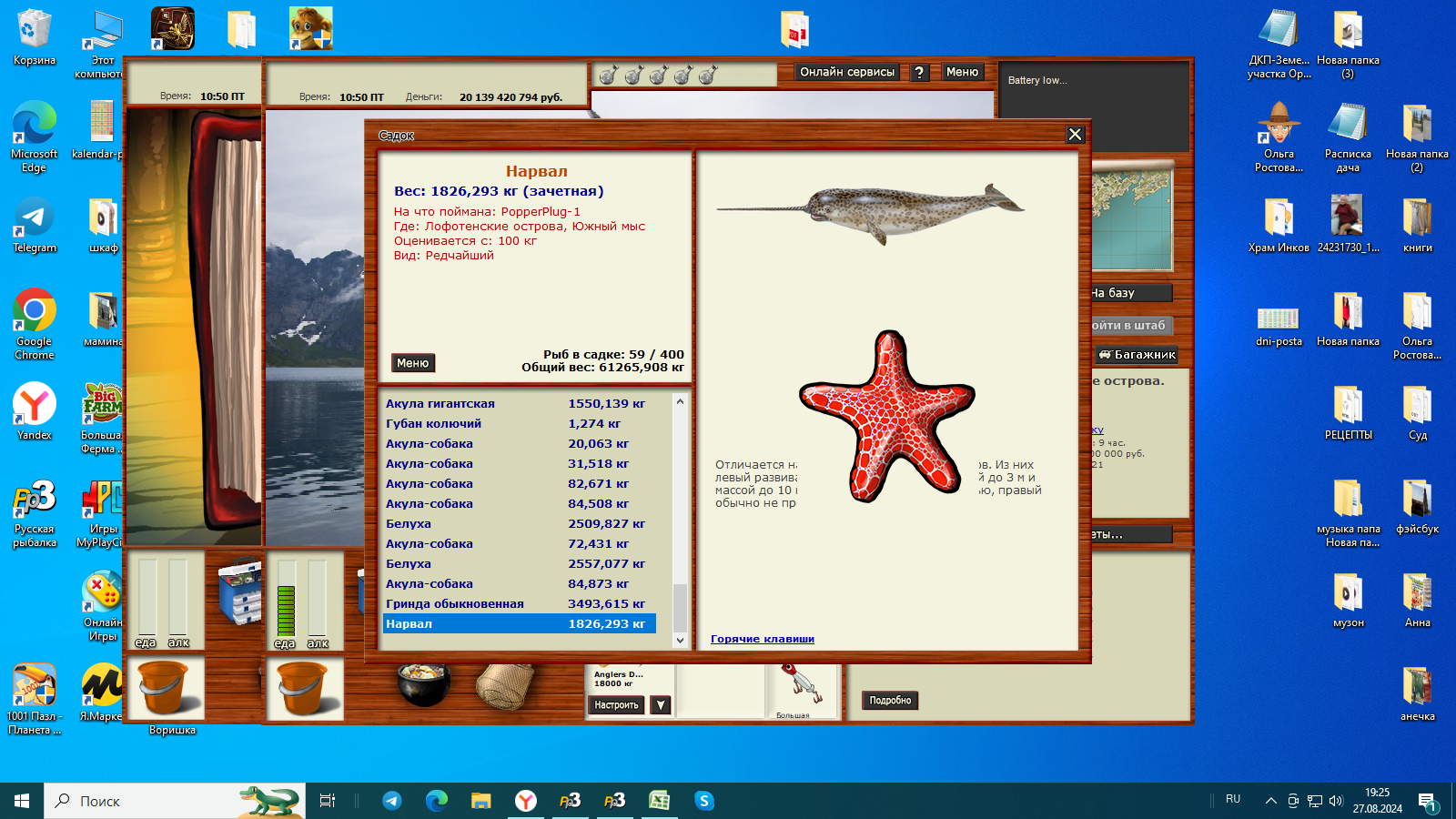Click the fish list scrollbar down arrow
The height and width of the screenshot is (819, 1456).
pyautogui.click(x=680, y=640)
